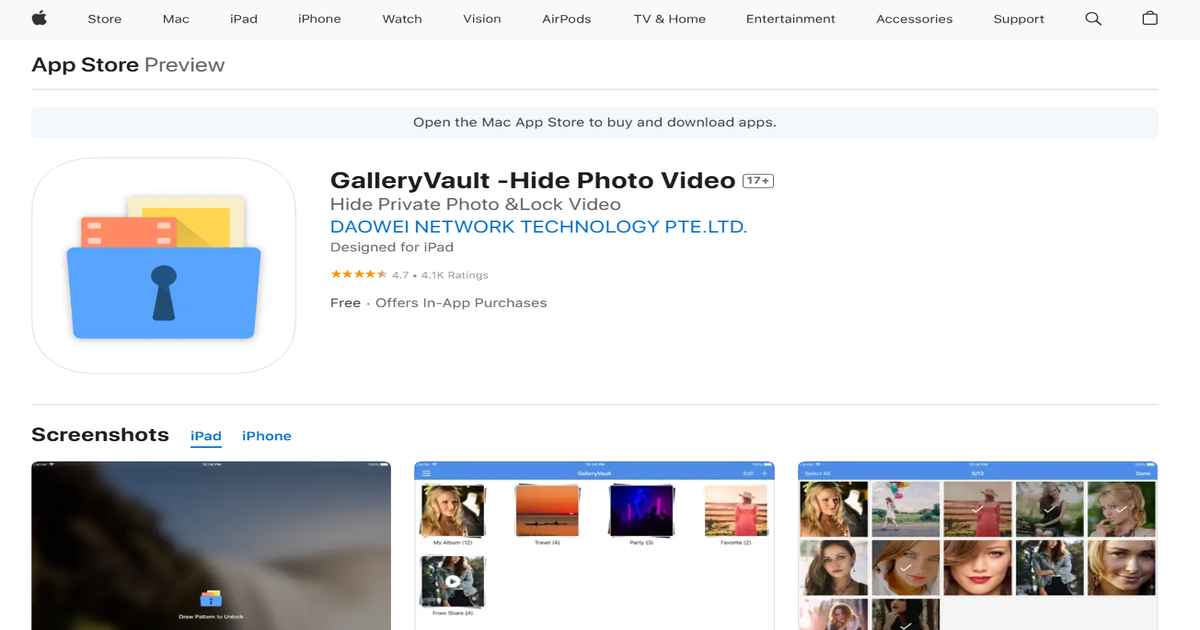
Task: Click the Designed for iPad text
Action: click(392, 247)
